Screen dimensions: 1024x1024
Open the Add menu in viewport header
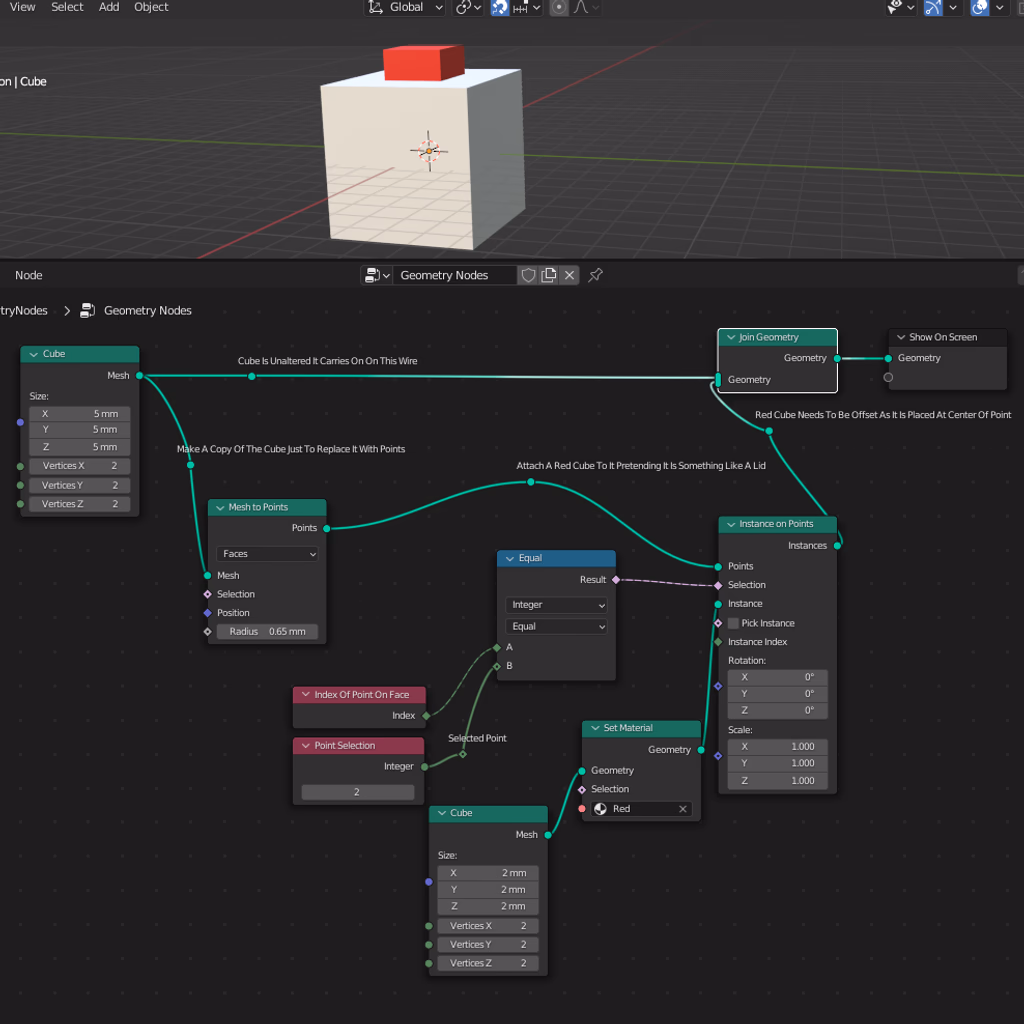click(109, 7)
